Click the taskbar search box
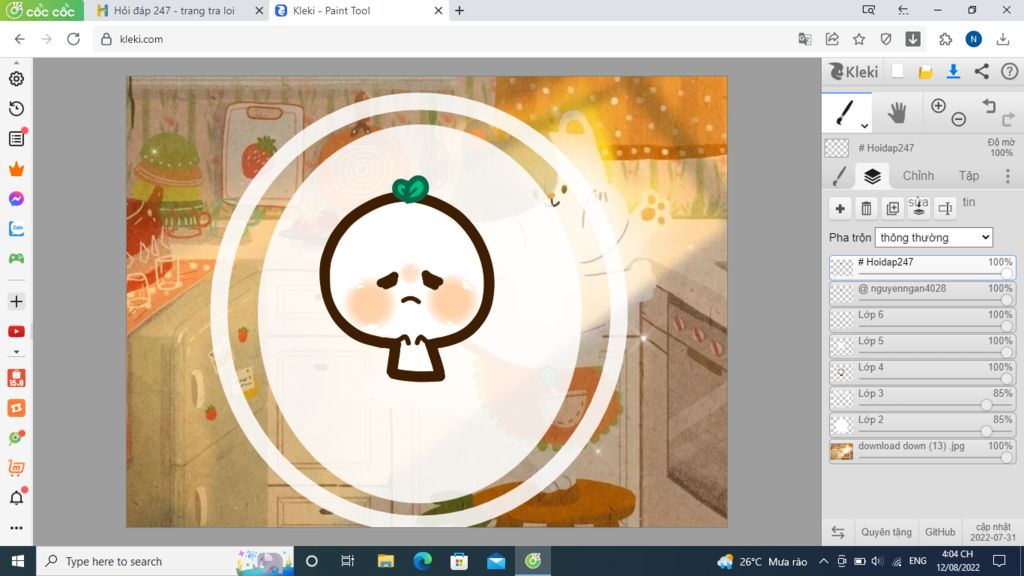 [165, 561]
